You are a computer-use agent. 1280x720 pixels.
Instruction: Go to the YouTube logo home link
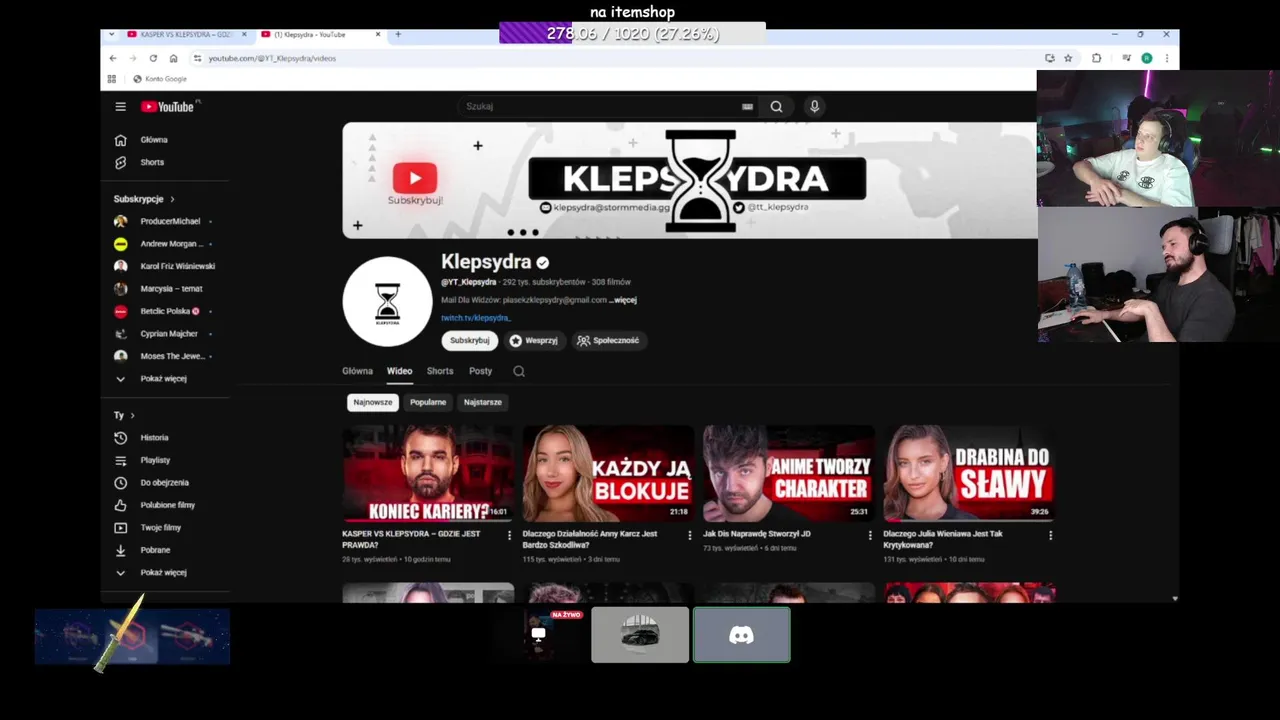coord(168,106)
